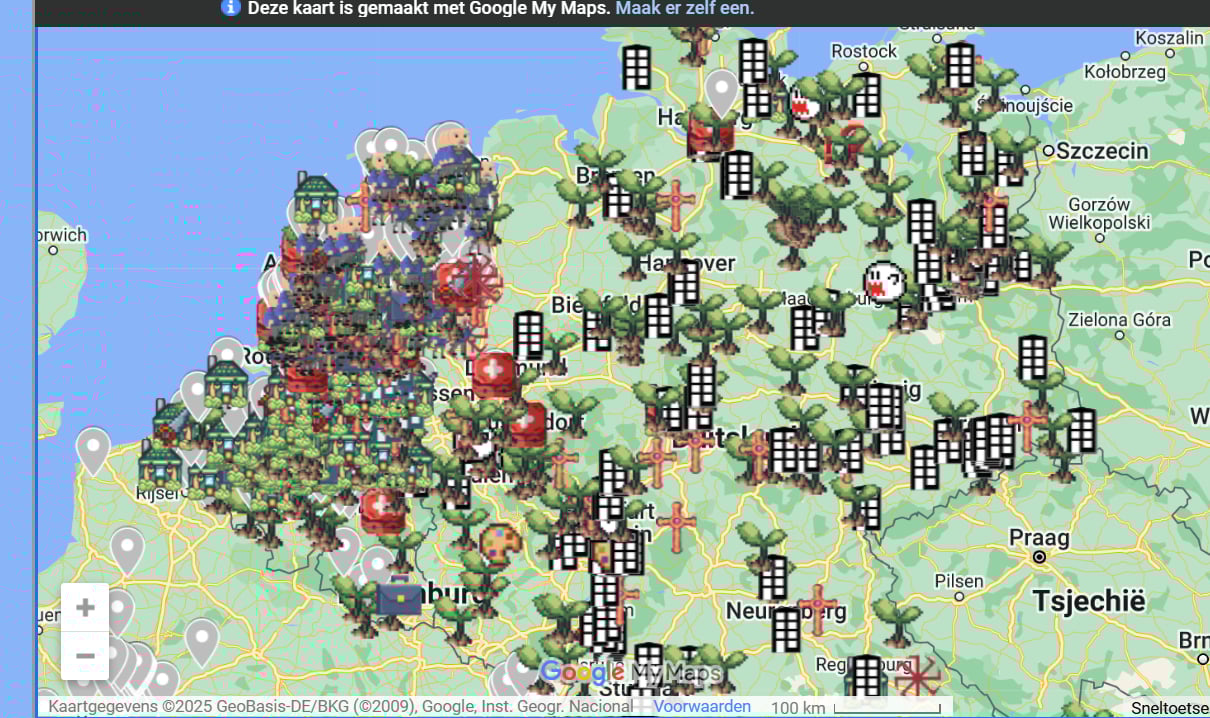The width and height of the screenshot is (1210, 718).
Task: Click the building marker just above Dortmund label
Action: pyautogui.click(x=528, y=335)
